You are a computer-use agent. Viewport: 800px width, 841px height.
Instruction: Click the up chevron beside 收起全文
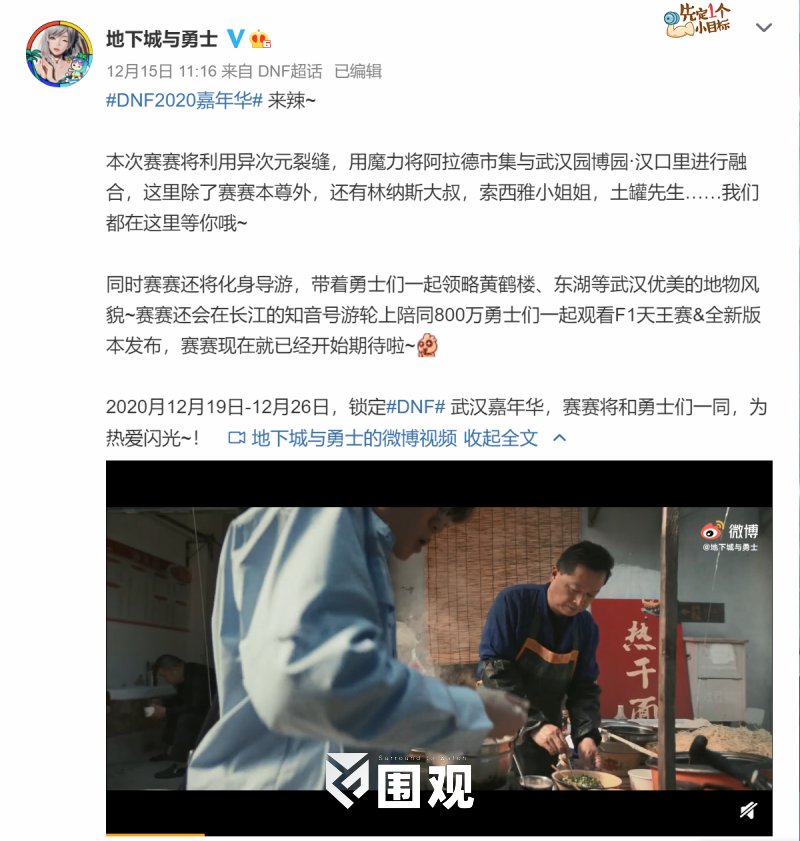click(x=559, y=438)
